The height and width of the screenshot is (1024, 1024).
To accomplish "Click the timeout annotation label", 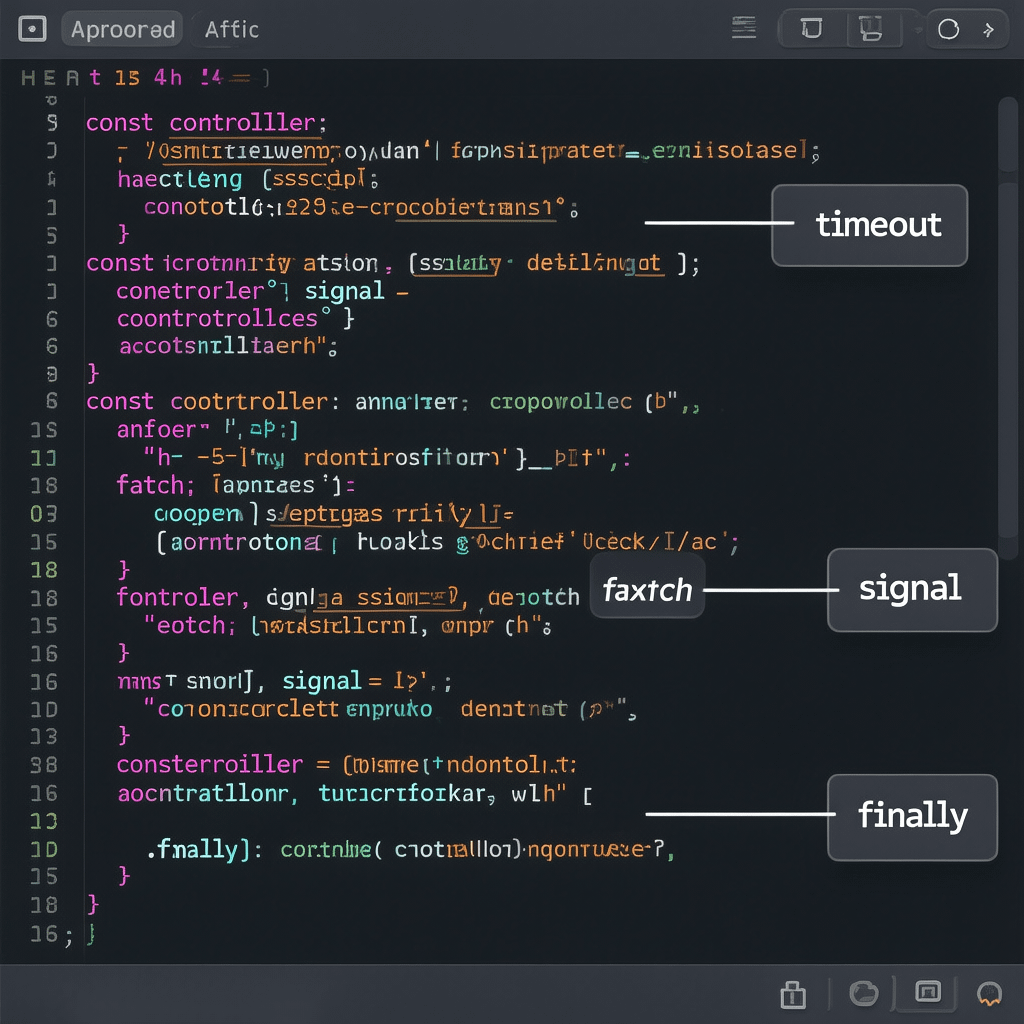I will [869, 225].
